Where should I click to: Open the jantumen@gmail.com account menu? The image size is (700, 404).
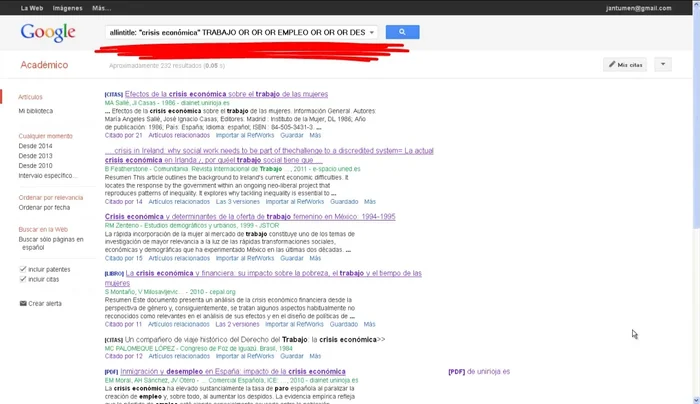[x=638, y=8]
